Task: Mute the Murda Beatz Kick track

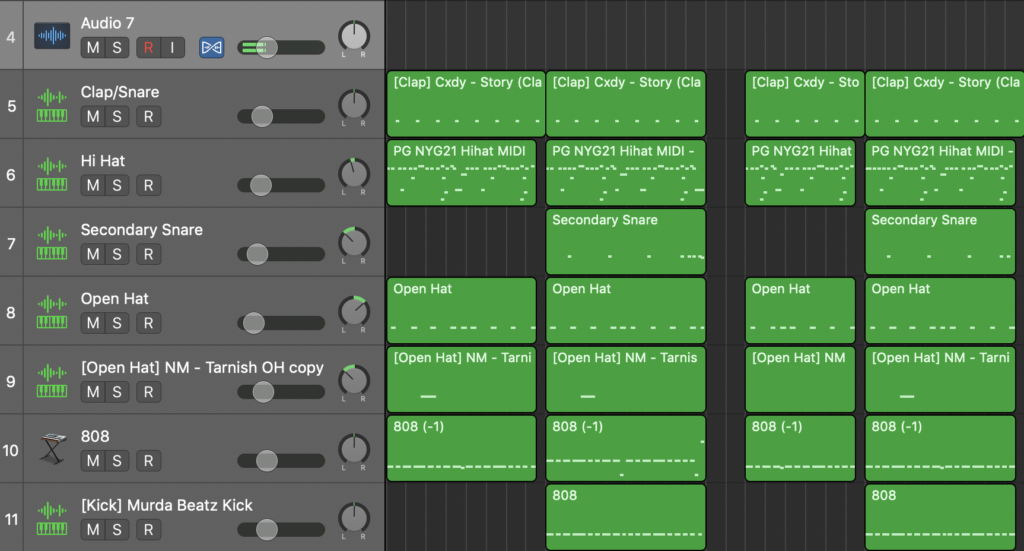Action: (93, 530)
